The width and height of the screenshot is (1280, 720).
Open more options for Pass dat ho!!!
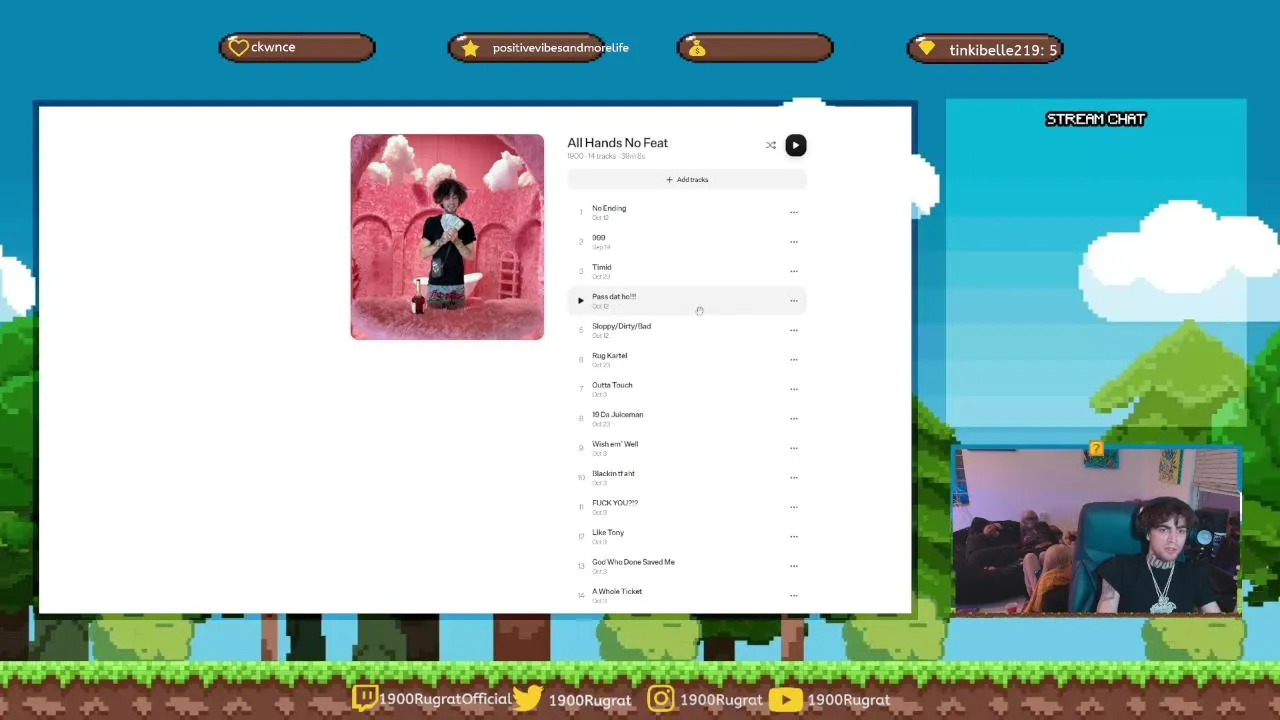794,300
